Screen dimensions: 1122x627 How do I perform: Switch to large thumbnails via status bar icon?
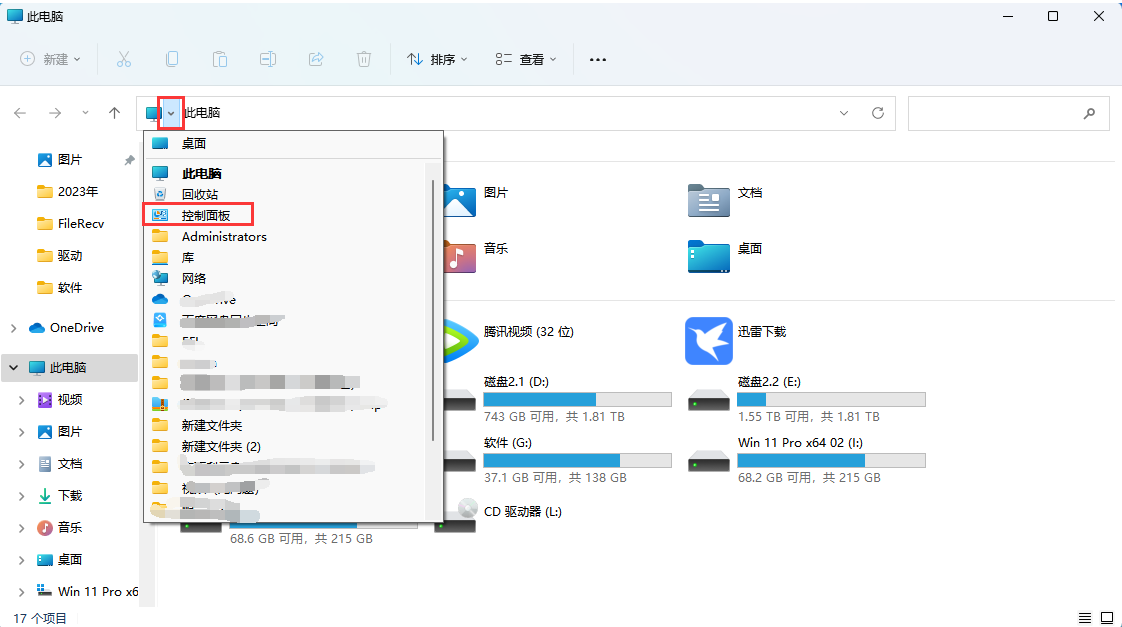[1106, 617]
